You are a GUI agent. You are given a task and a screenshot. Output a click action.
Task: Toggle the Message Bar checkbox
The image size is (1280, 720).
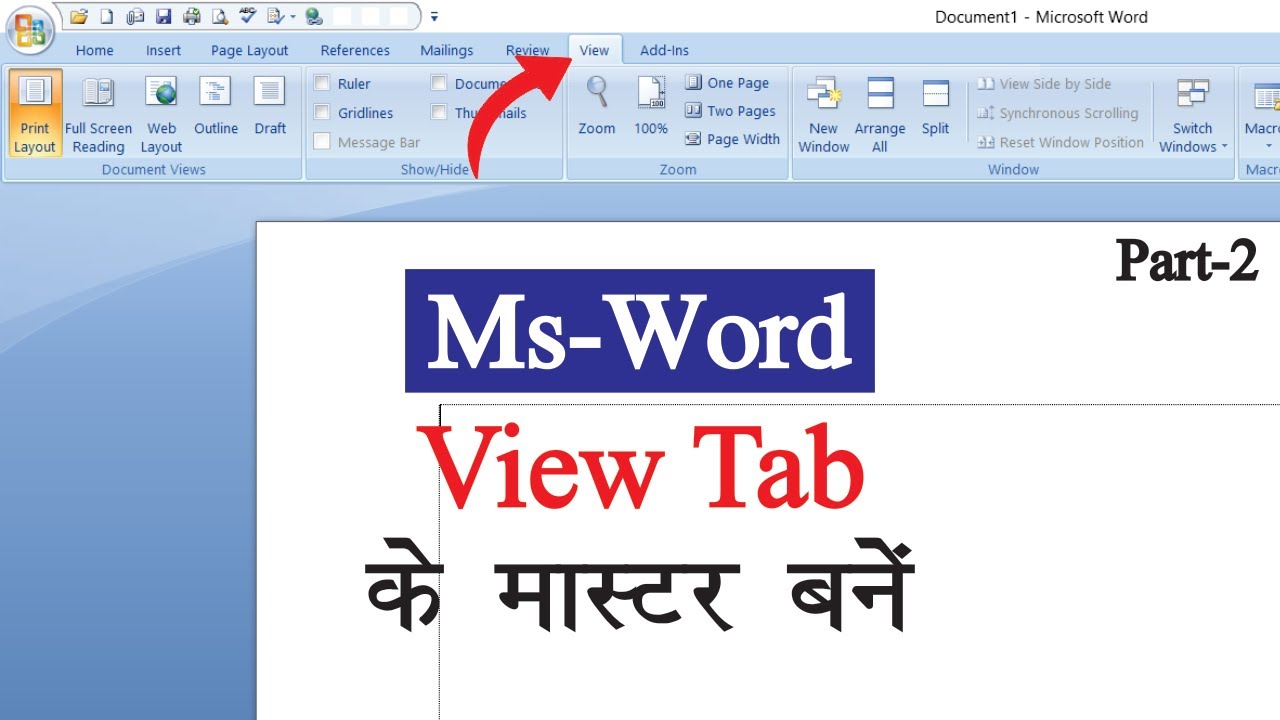(x=322, y=142)
